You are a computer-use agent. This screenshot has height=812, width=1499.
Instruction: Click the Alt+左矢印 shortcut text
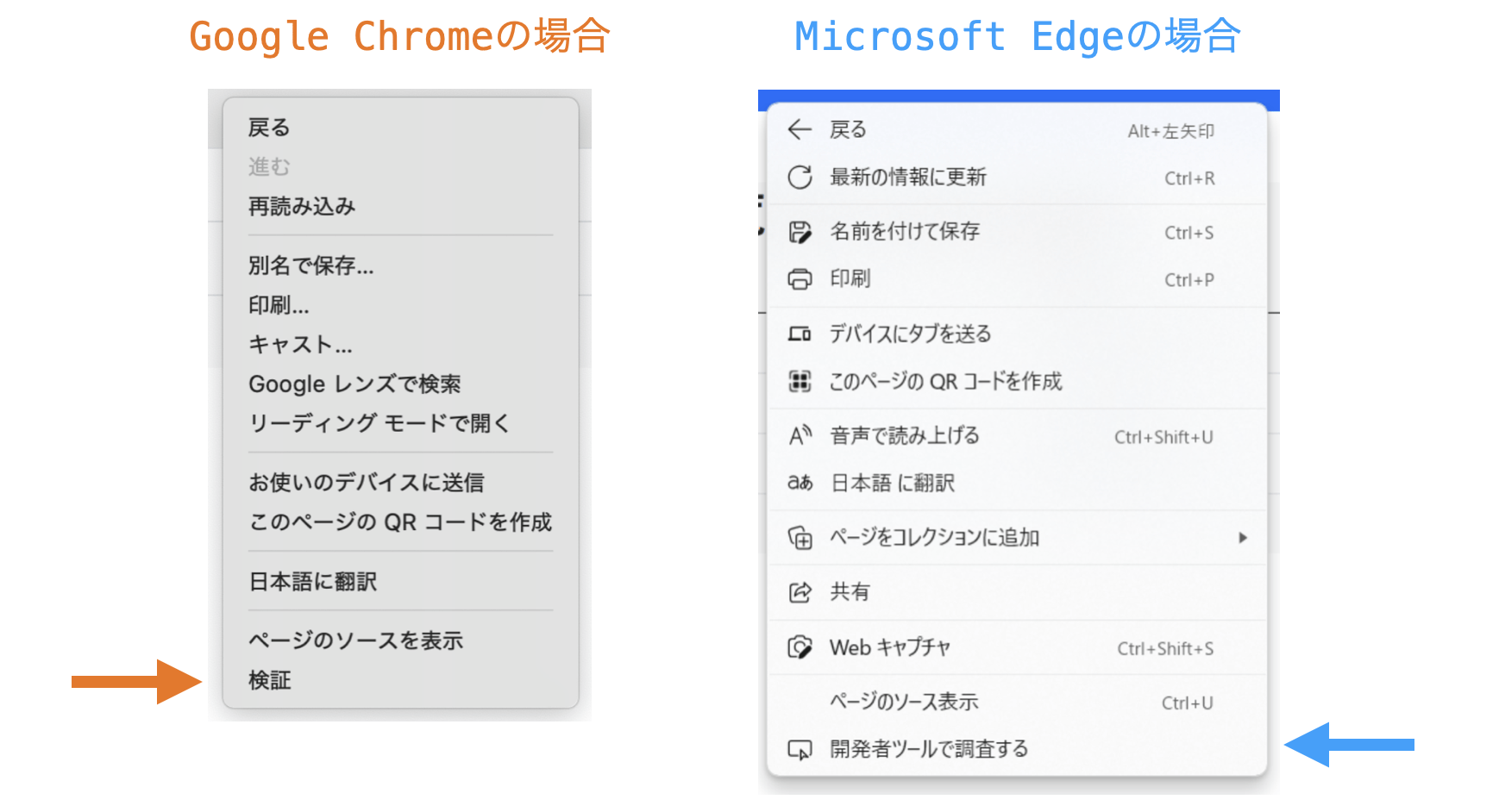pyautogui.click(x=1170, y=131)
